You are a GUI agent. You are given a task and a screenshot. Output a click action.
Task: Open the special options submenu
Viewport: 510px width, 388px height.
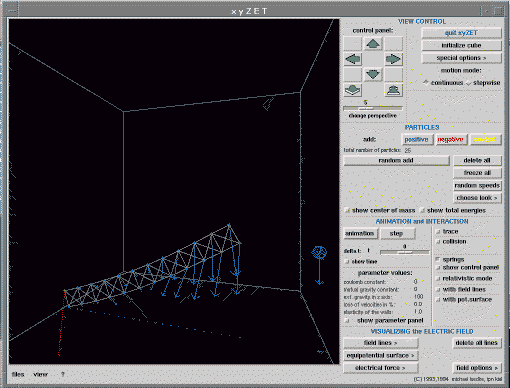click(461, 58)
